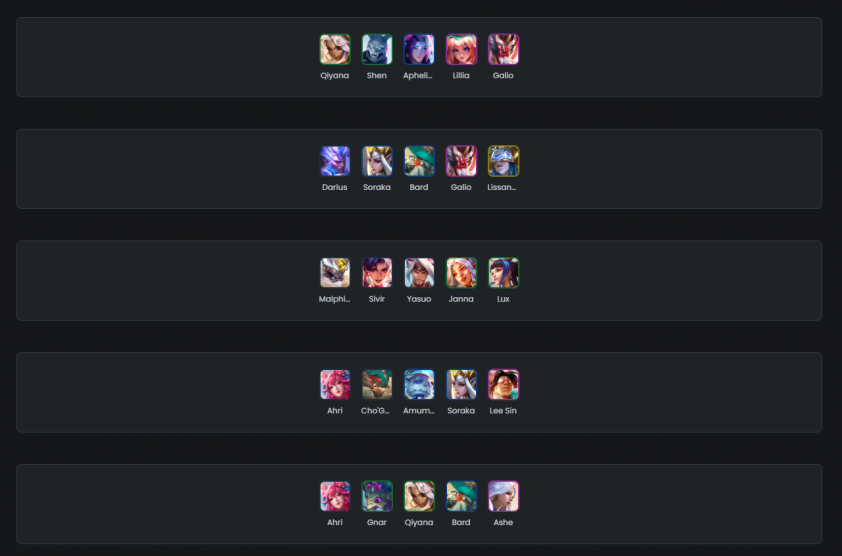Select the Shen champion portrait
The height and width of the screenshot is (556, 842).
pyautogui.click(x=376, y=49)
